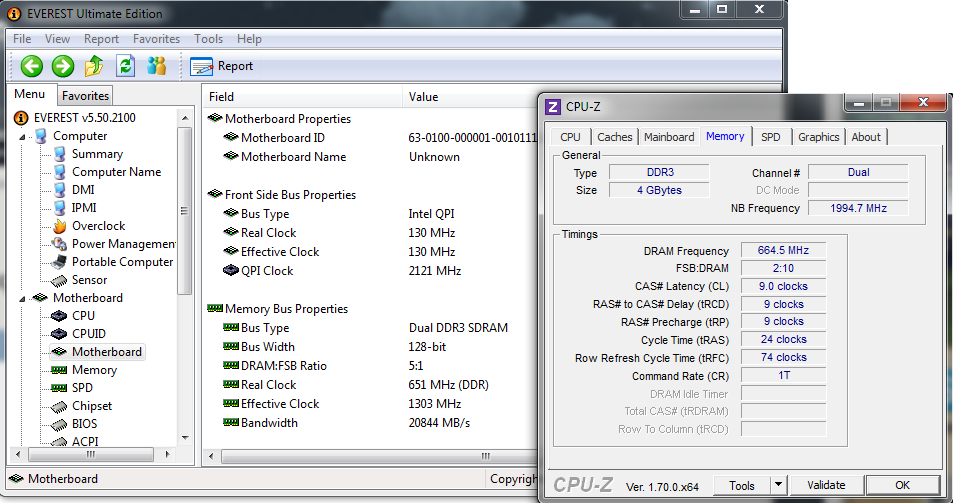This screenshot has width=953, height=503.
Task: Click the green Back arrow in EVEREST toolbar
Action: pyautogui.click(x=32, y=66)
